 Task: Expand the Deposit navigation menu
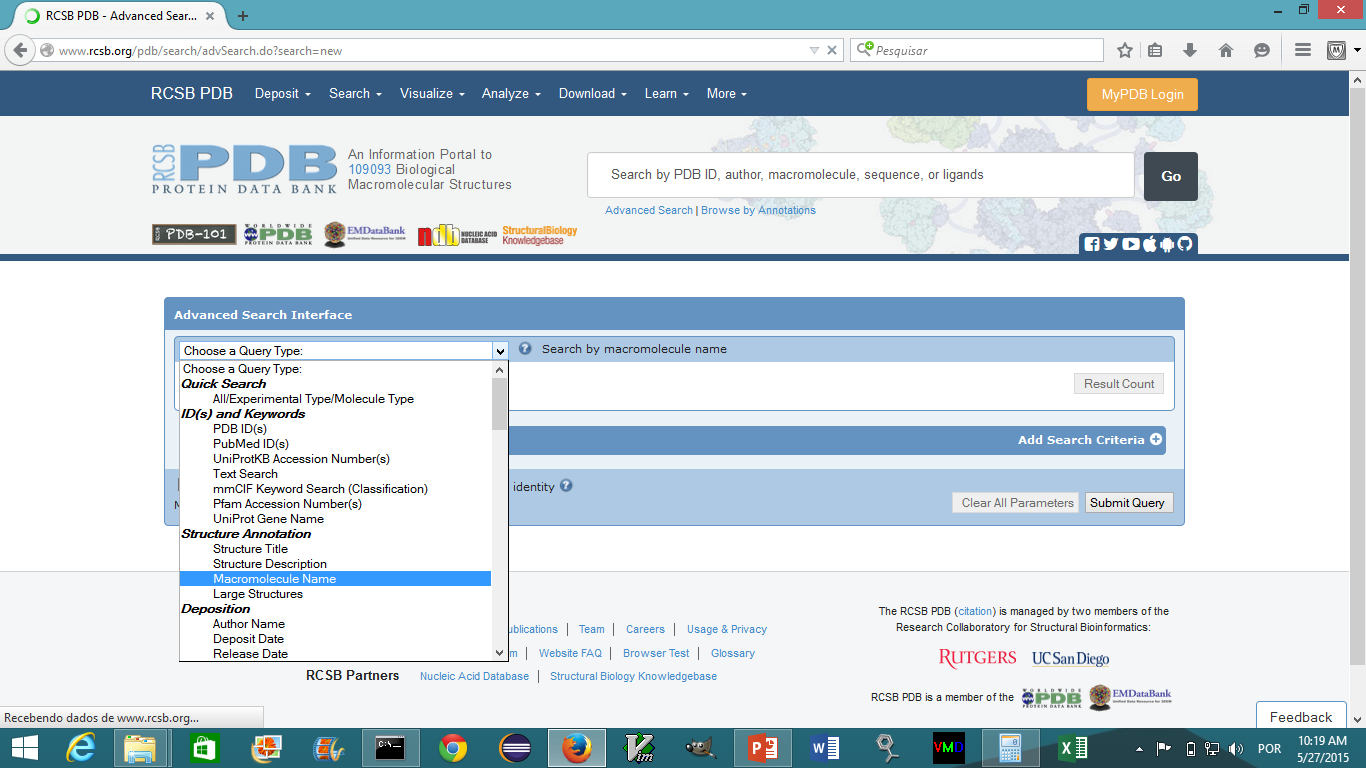click(282, 94)
